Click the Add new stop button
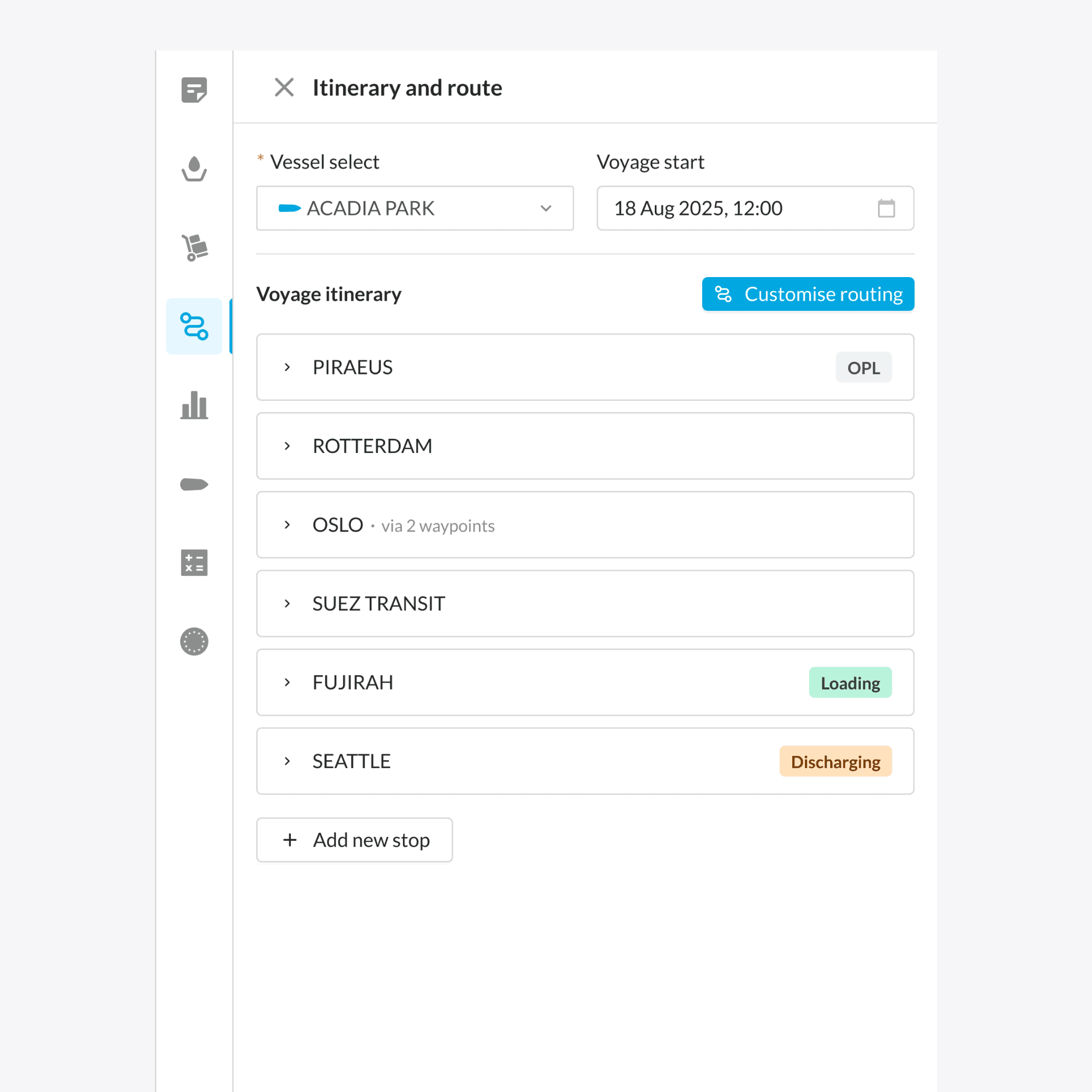Viewport: 1092px width, 1092px height. coord(355,839)
